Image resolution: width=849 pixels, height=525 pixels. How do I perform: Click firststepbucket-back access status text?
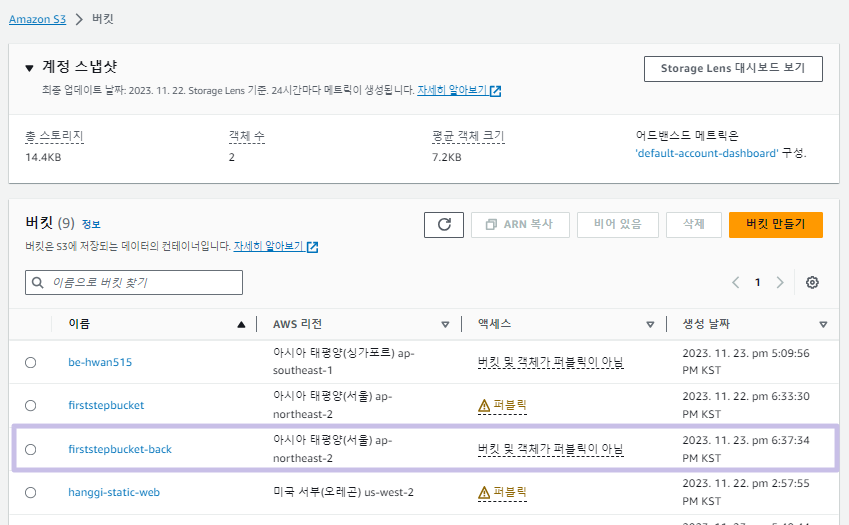click(551, 449)
